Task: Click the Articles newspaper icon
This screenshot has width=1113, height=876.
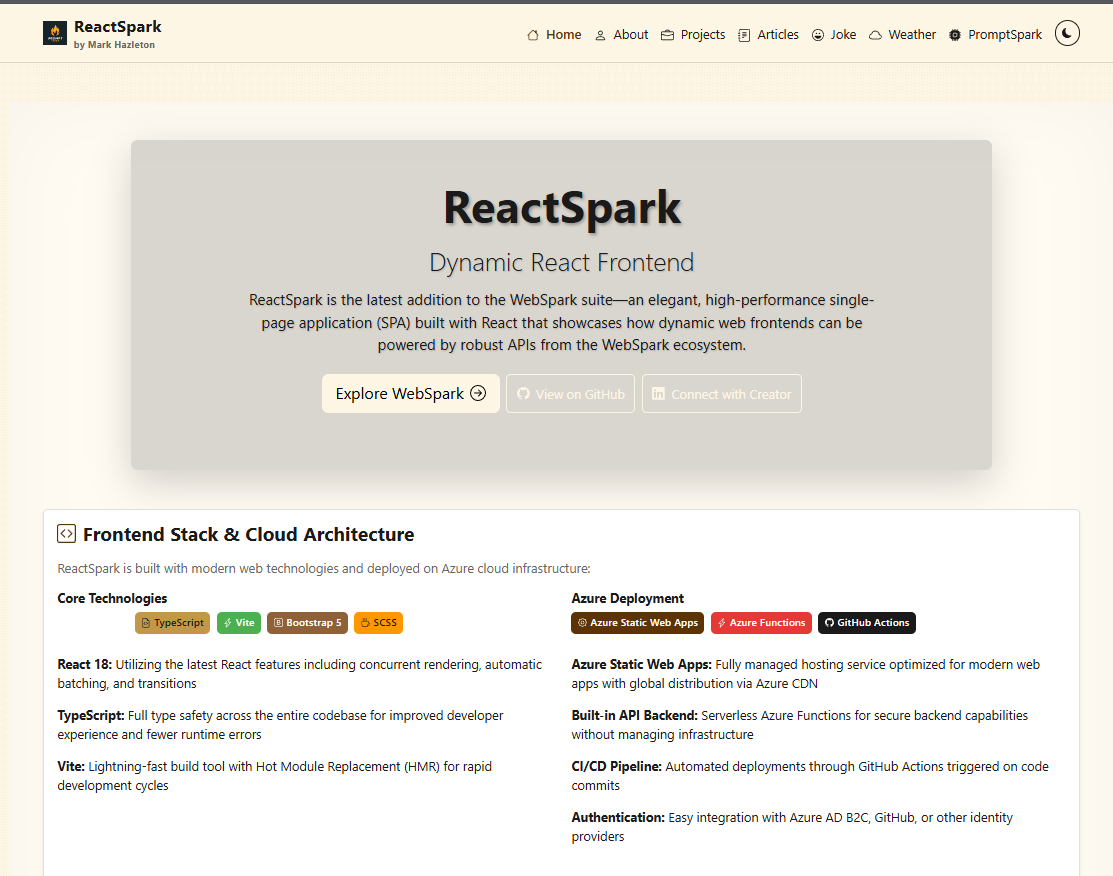Action: (x=742, y=34)
